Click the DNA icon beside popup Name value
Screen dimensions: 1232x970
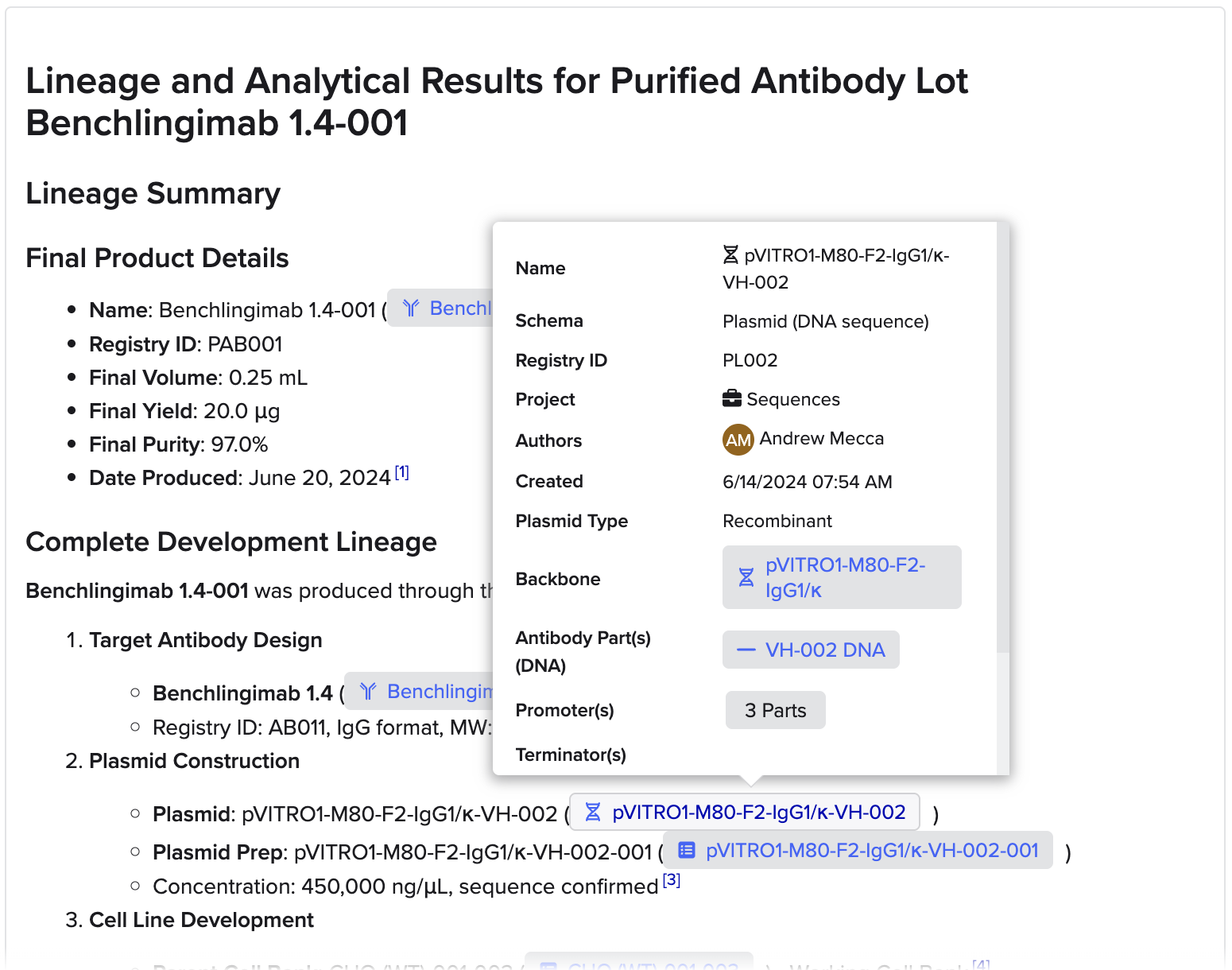(x=730, y=255)
